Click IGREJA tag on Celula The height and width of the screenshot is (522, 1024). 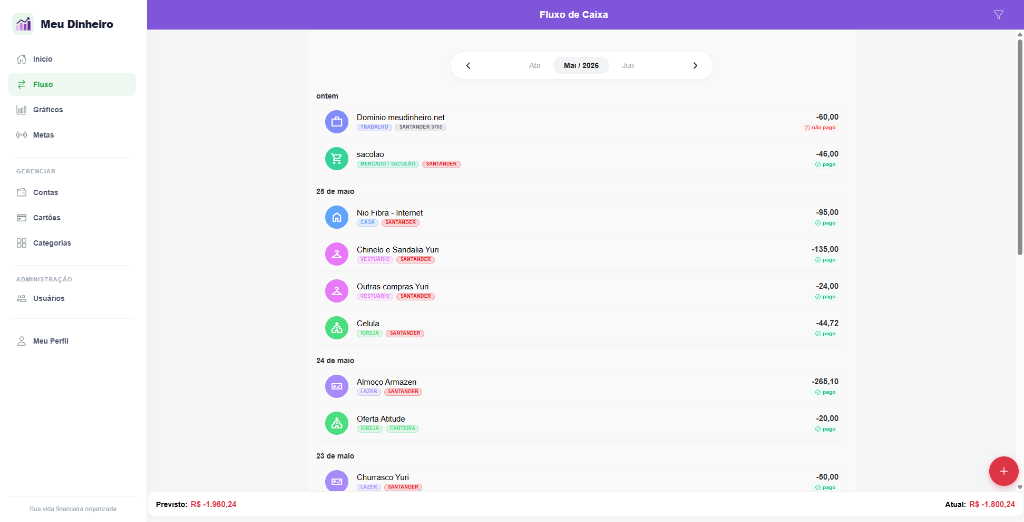tap(370, 333)
